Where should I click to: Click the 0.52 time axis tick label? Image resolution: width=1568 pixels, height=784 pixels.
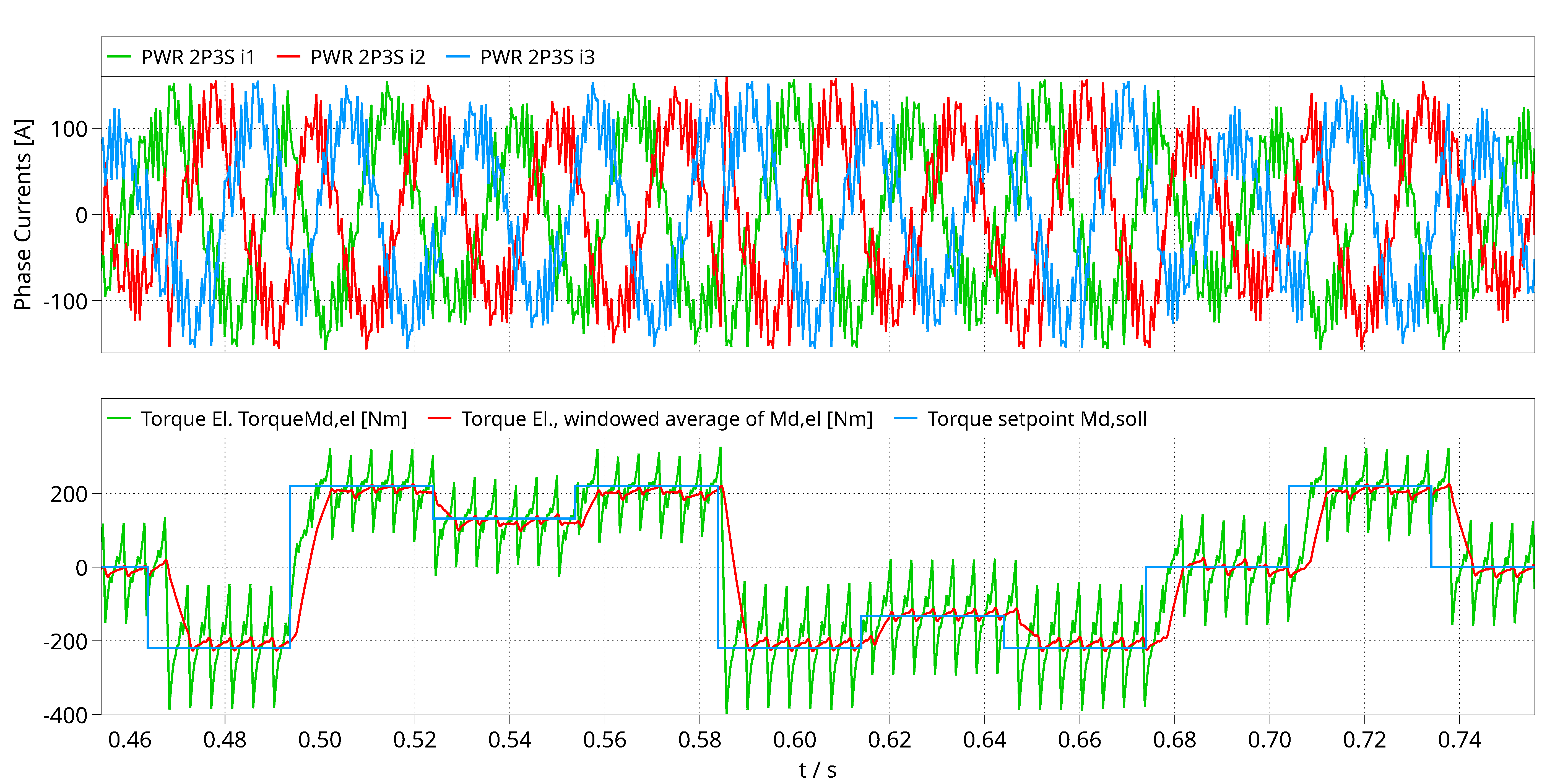click(415, 740)
